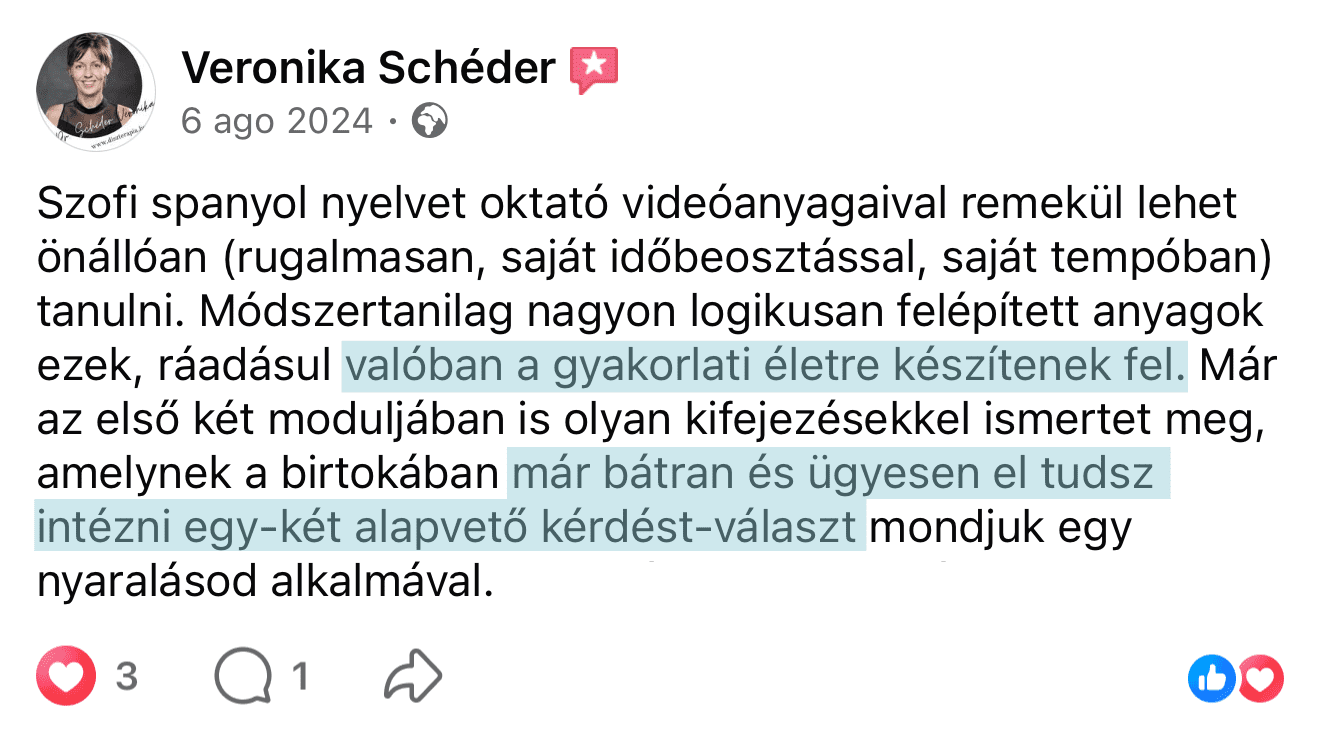Viewport: 1320px width, 751px height.
Task: Click highlighted text "már bátran és ügyesen el tudsz"
Action: click(838, 474)
